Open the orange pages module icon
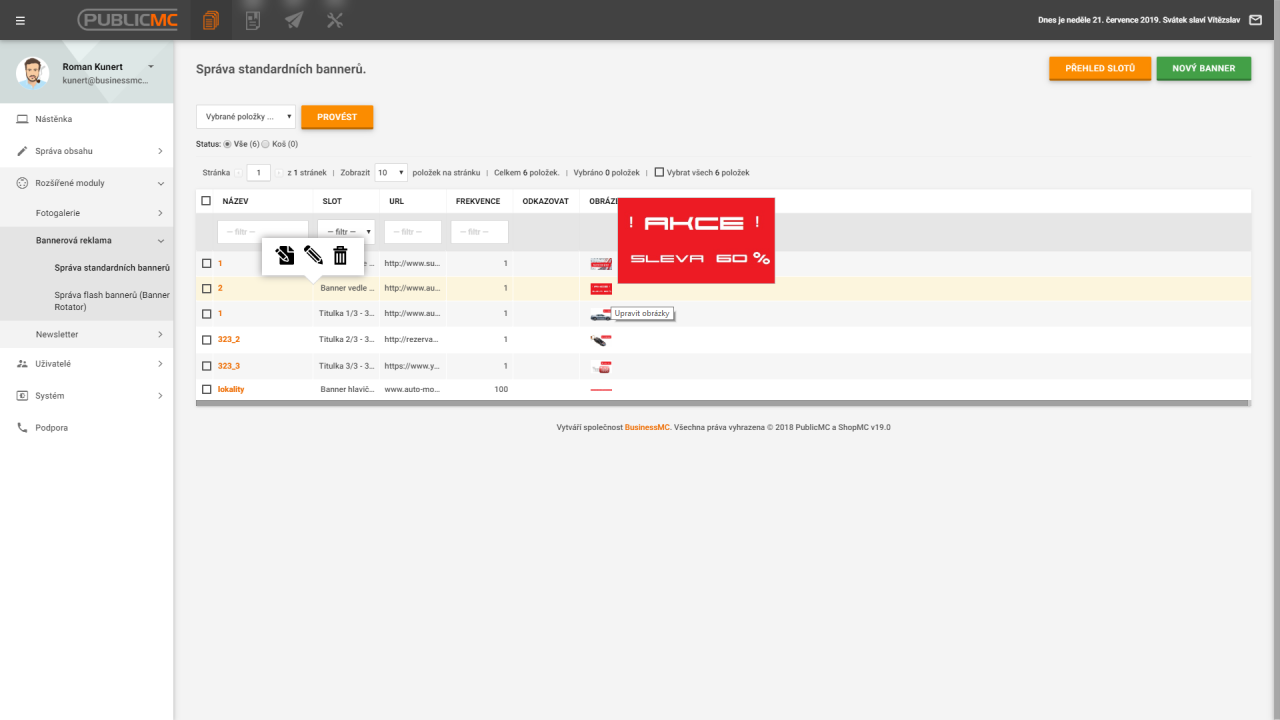The width and height of the screenshot is (1280, 720). click(210, 20)
